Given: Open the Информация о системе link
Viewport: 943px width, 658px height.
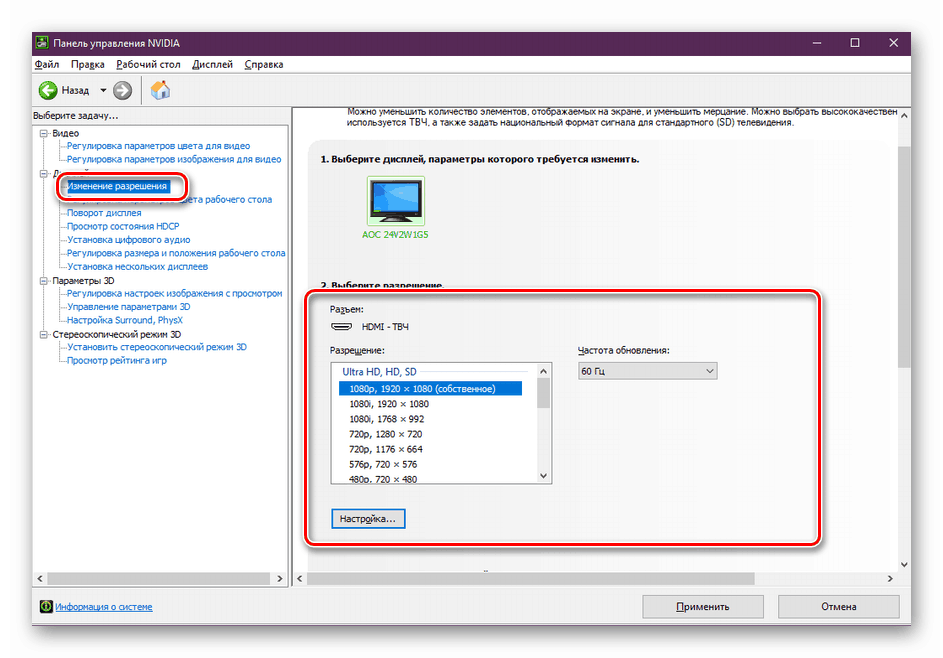Looking at the screenshot, I should [x=103, y=607].
